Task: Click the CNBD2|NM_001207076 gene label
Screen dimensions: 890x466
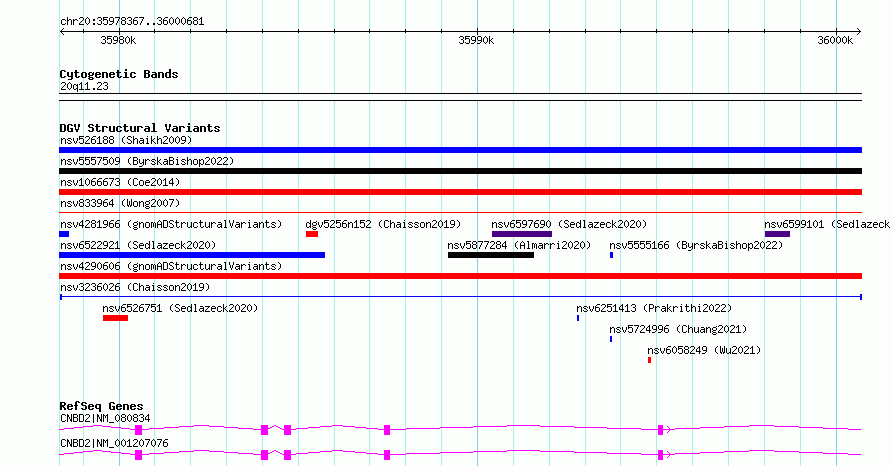Action: tap(114, 443)
